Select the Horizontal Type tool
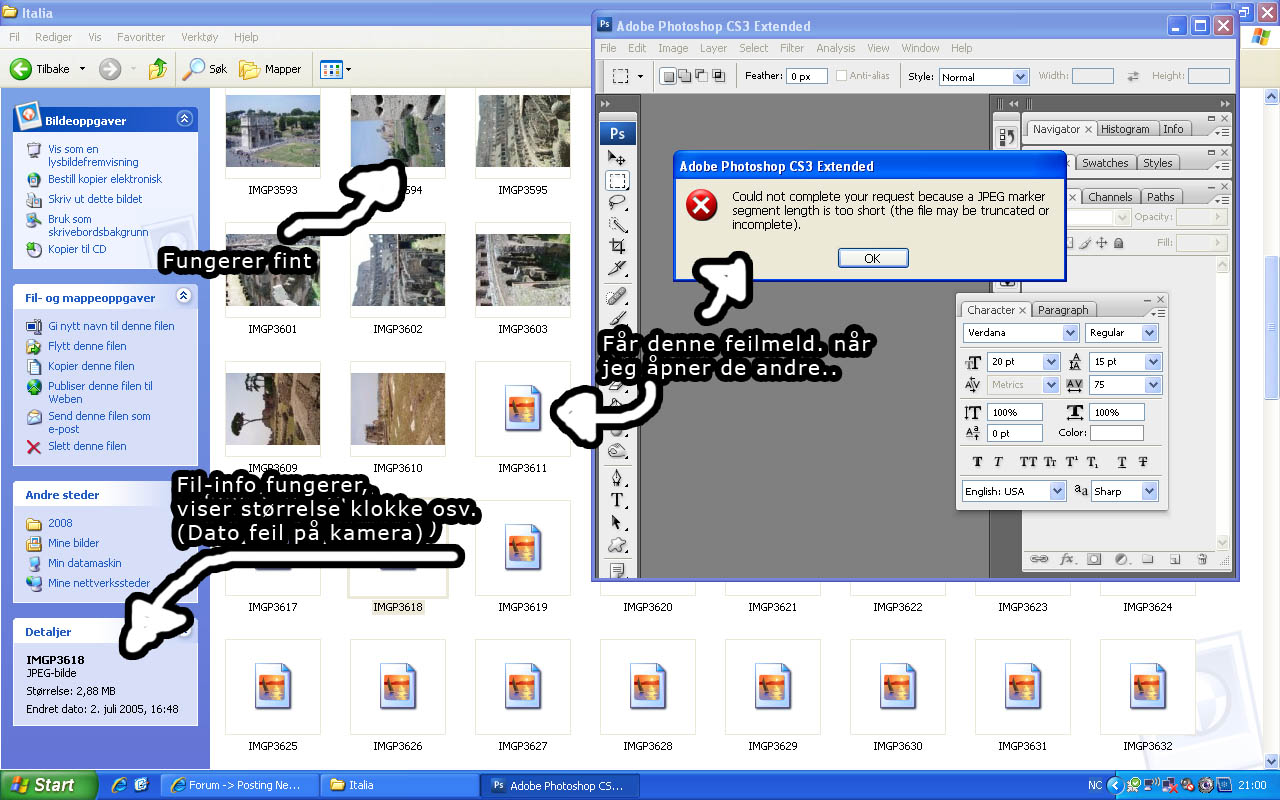Viewport: 1280px width, 800px height. coord(617,498)
